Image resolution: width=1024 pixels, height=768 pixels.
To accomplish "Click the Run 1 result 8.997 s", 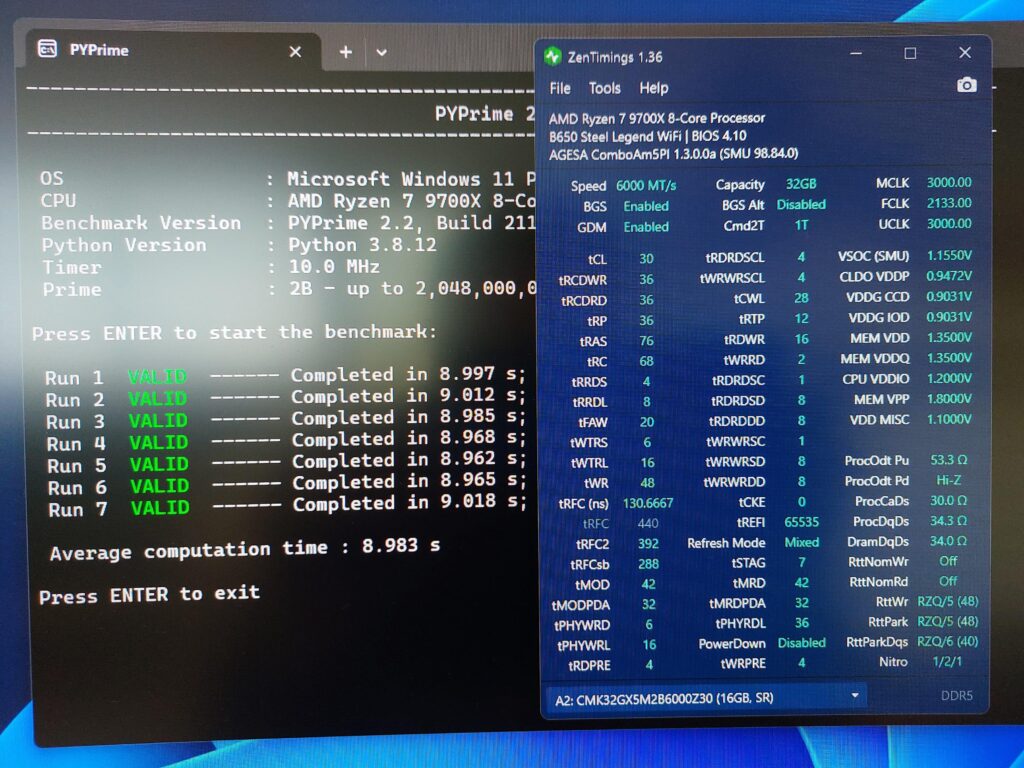I will tap(482, 374).
